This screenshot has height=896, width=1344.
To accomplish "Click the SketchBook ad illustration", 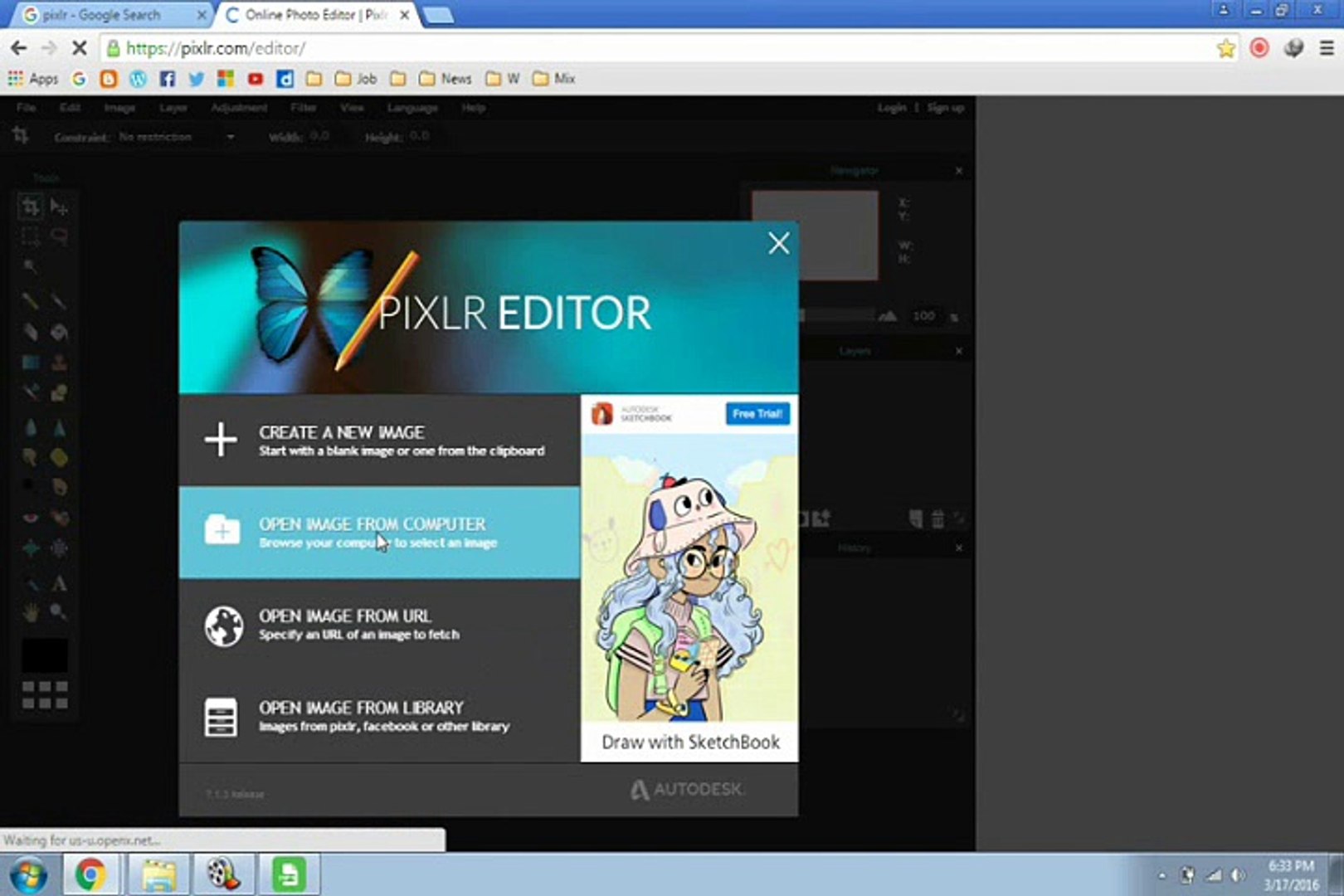I will (x=689, y=577).
